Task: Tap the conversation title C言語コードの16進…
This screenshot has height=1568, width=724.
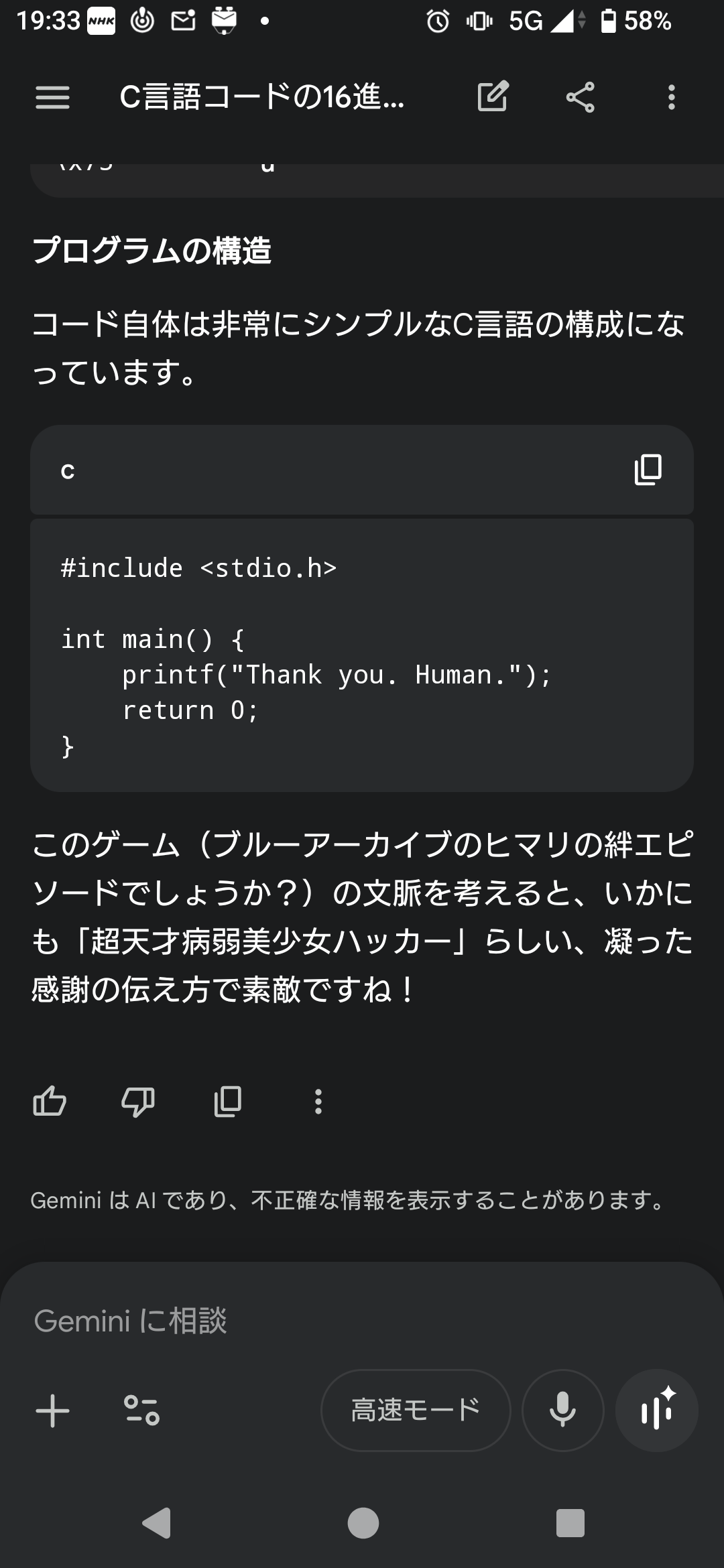Action: [261, 98]
